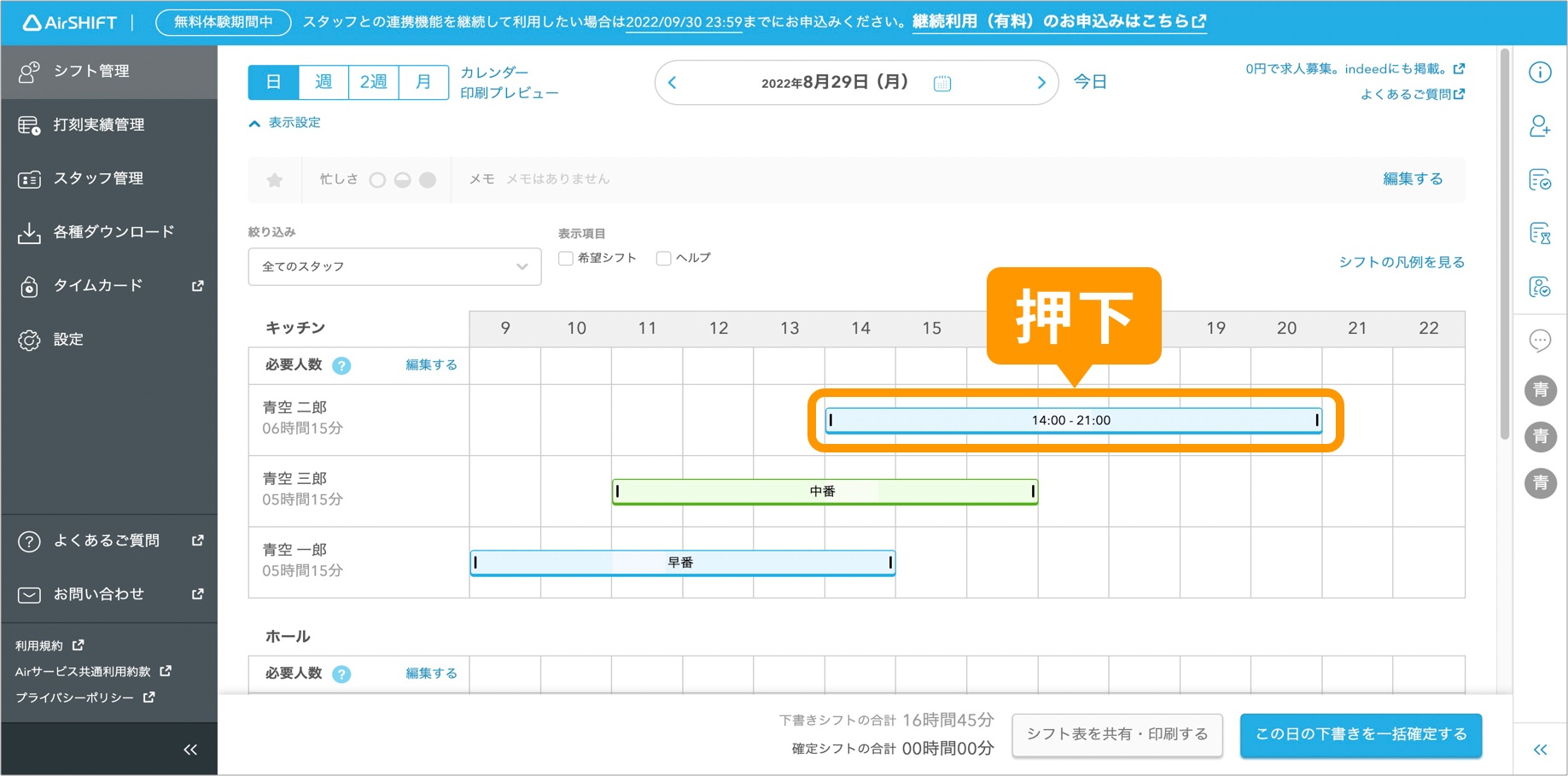This screenshot has height=776, width=1568.
Task: Collapse the 表示設定 section
Action: (285, 123)
